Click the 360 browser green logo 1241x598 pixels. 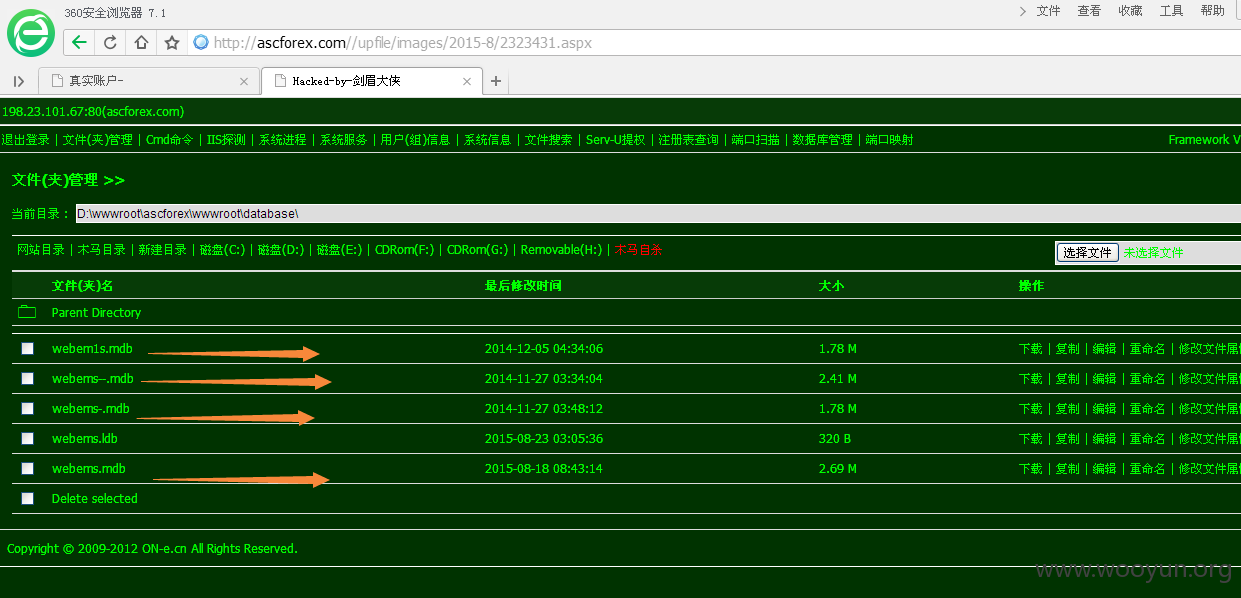click(31, 32)
